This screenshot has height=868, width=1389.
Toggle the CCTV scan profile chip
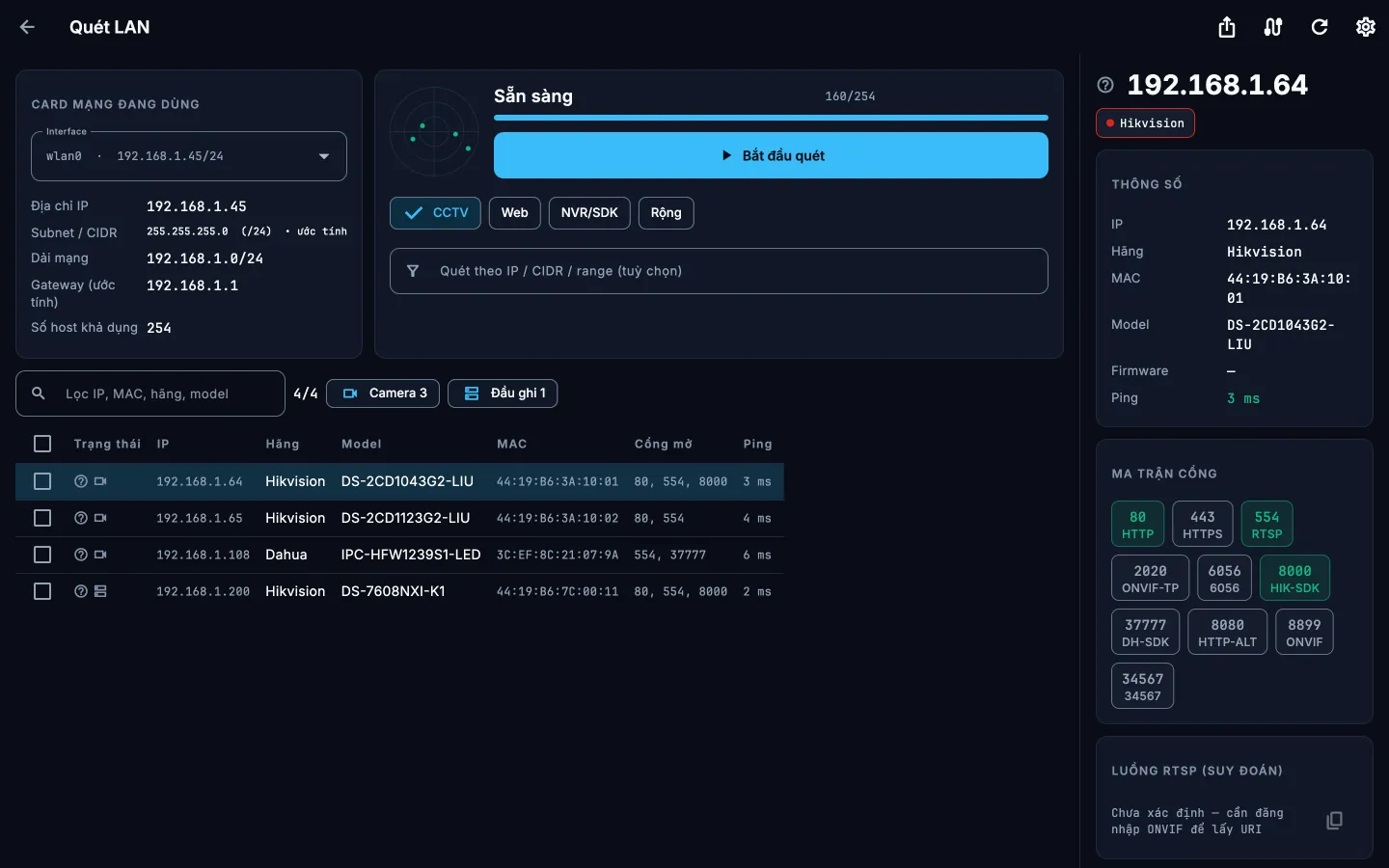(436, 213)
